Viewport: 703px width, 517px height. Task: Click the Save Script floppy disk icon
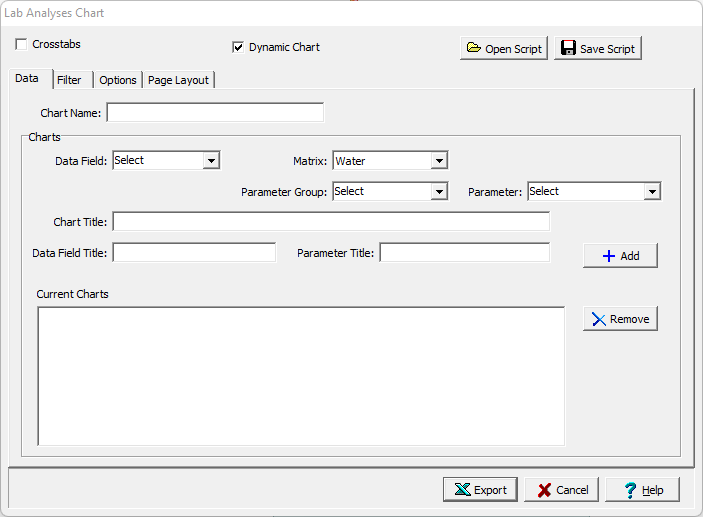click(568, 49)
